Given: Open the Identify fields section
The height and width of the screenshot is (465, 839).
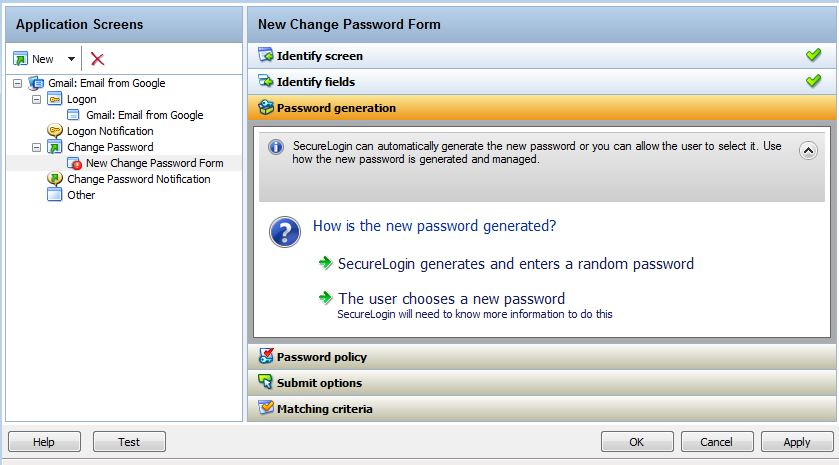Looking at the screenshot, I should tap(316, 82).
